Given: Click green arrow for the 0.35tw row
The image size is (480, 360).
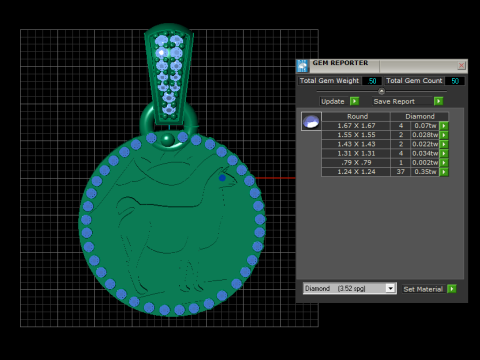Looking at the screenshot, I should (444, 172).
